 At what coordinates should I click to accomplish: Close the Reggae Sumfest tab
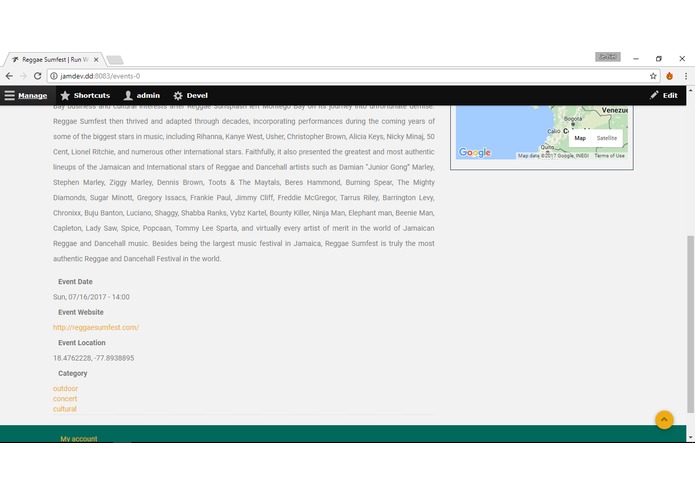pyautogui.click(x=96, y=59)
